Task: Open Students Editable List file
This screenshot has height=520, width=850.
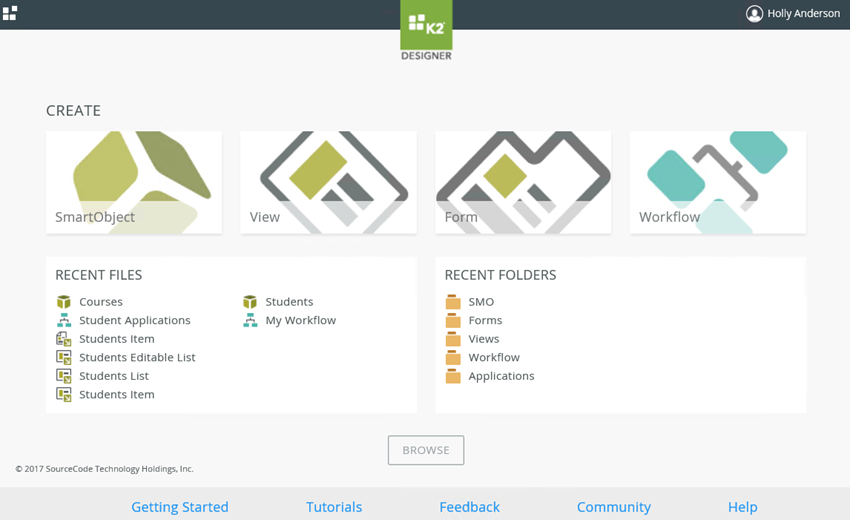Action: click(137, 357)
